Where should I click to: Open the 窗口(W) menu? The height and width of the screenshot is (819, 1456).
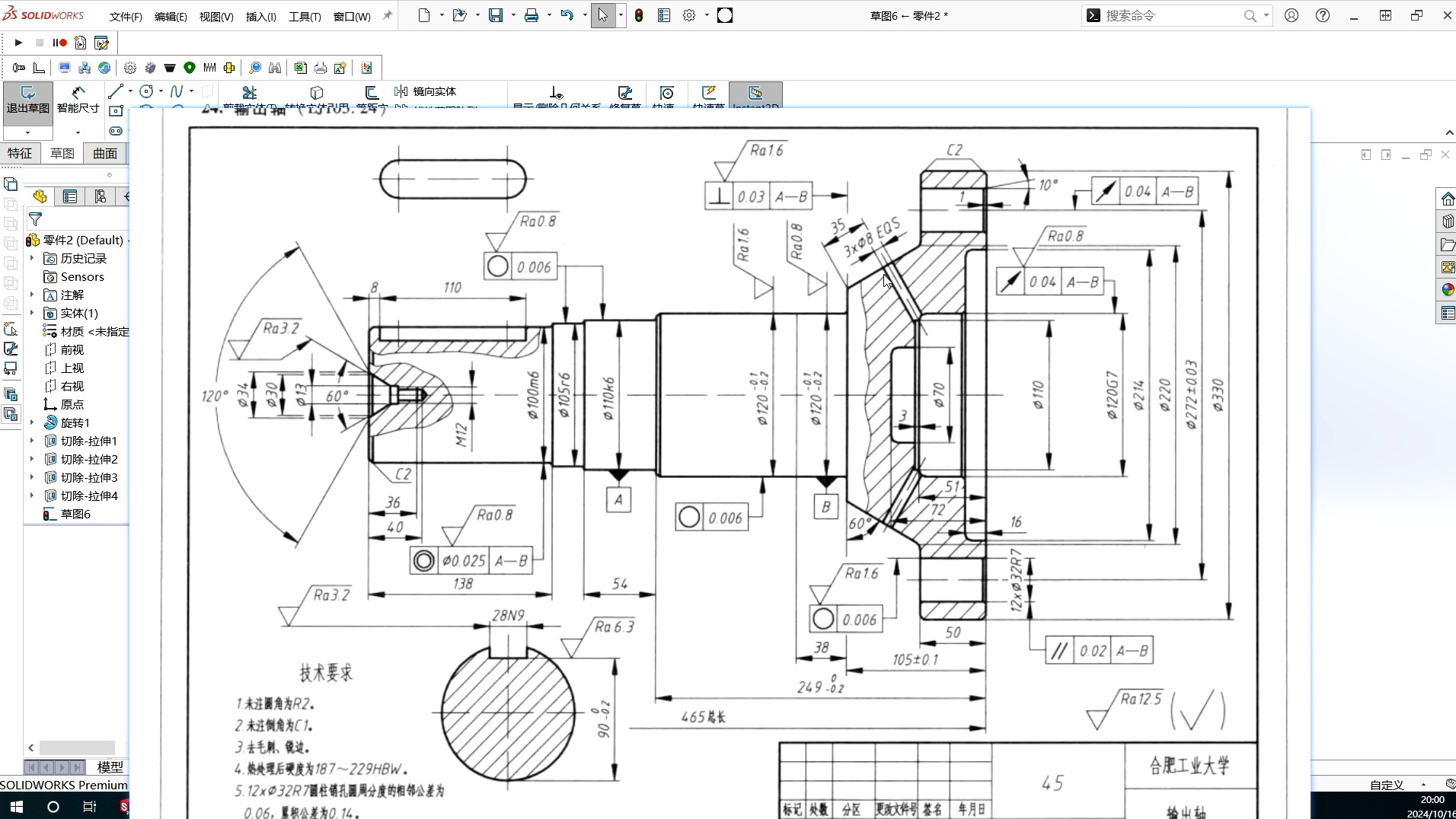[352, 16]
